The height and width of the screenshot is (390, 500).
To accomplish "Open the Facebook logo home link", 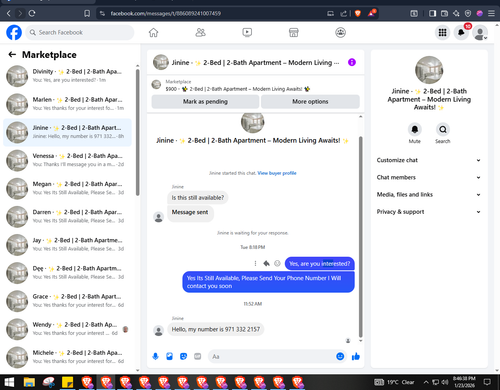I will 14,32.
